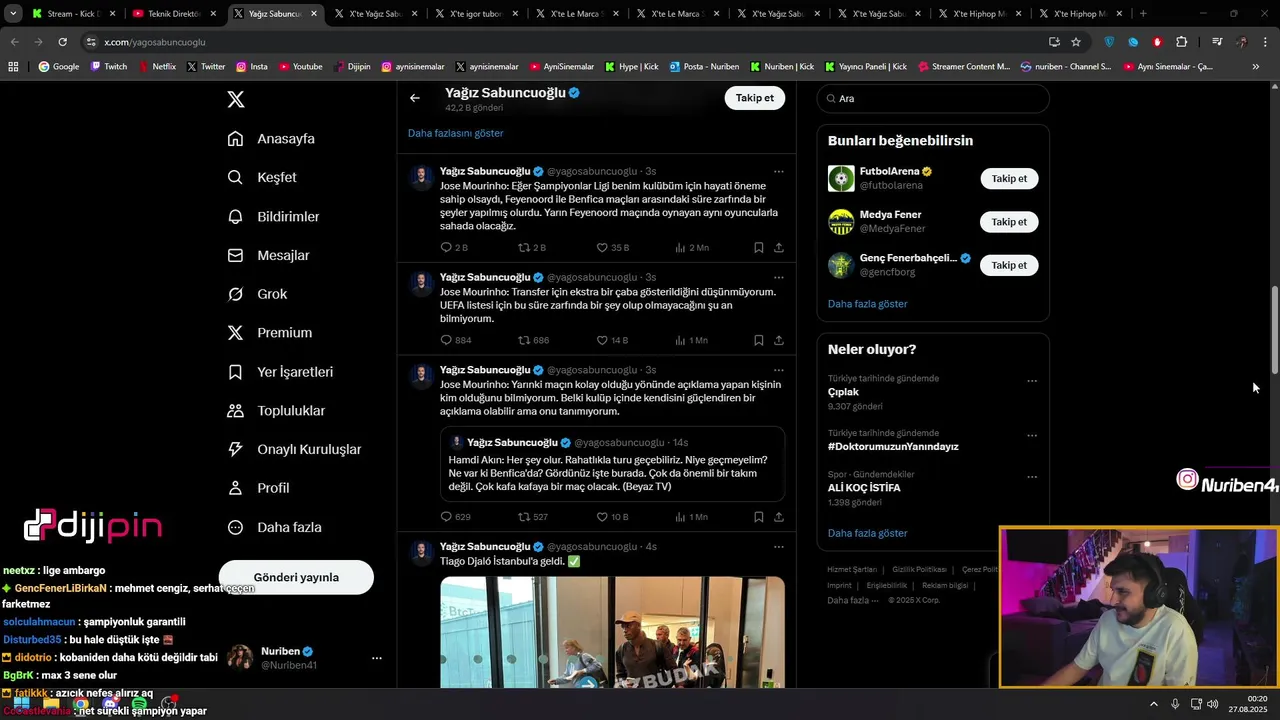
Task: Open Nuriben account menu dots
Action: point(377,658)
